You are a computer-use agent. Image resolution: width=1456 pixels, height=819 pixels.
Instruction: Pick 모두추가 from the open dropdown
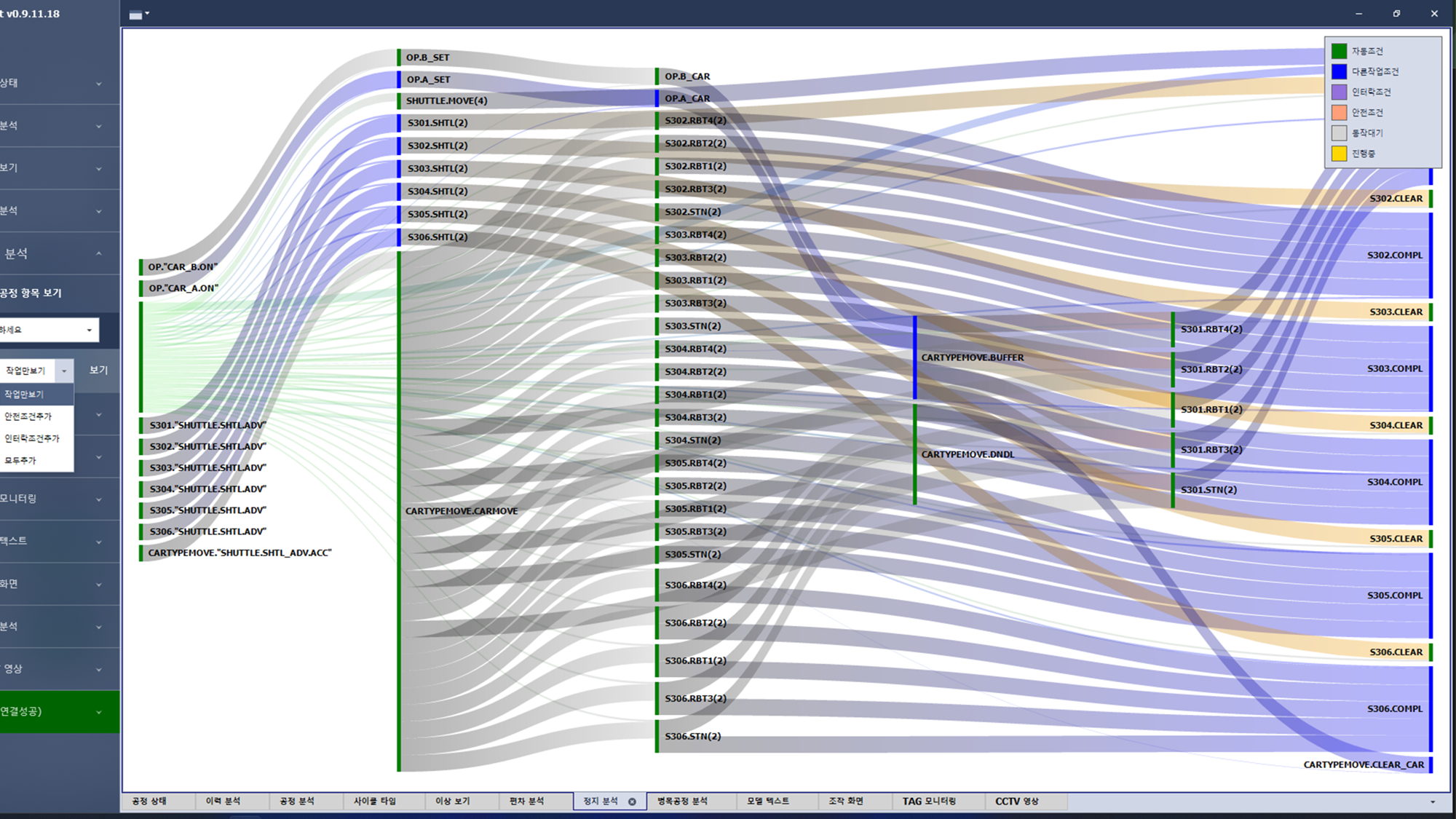[20, 460]
